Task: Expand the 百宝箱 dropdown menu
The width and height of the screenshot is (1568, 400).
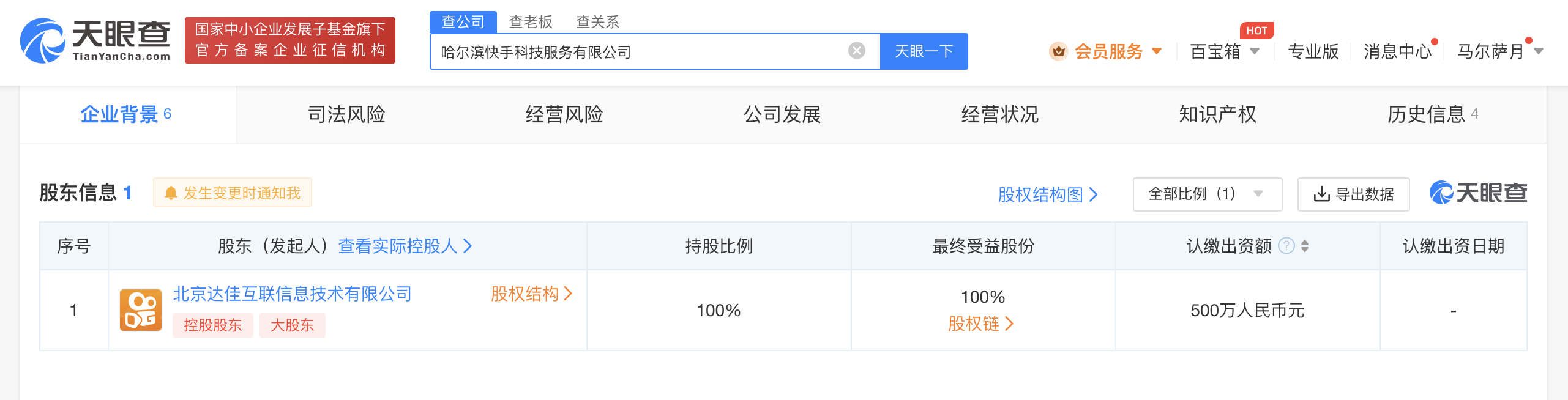Action: pos(1255,51)
